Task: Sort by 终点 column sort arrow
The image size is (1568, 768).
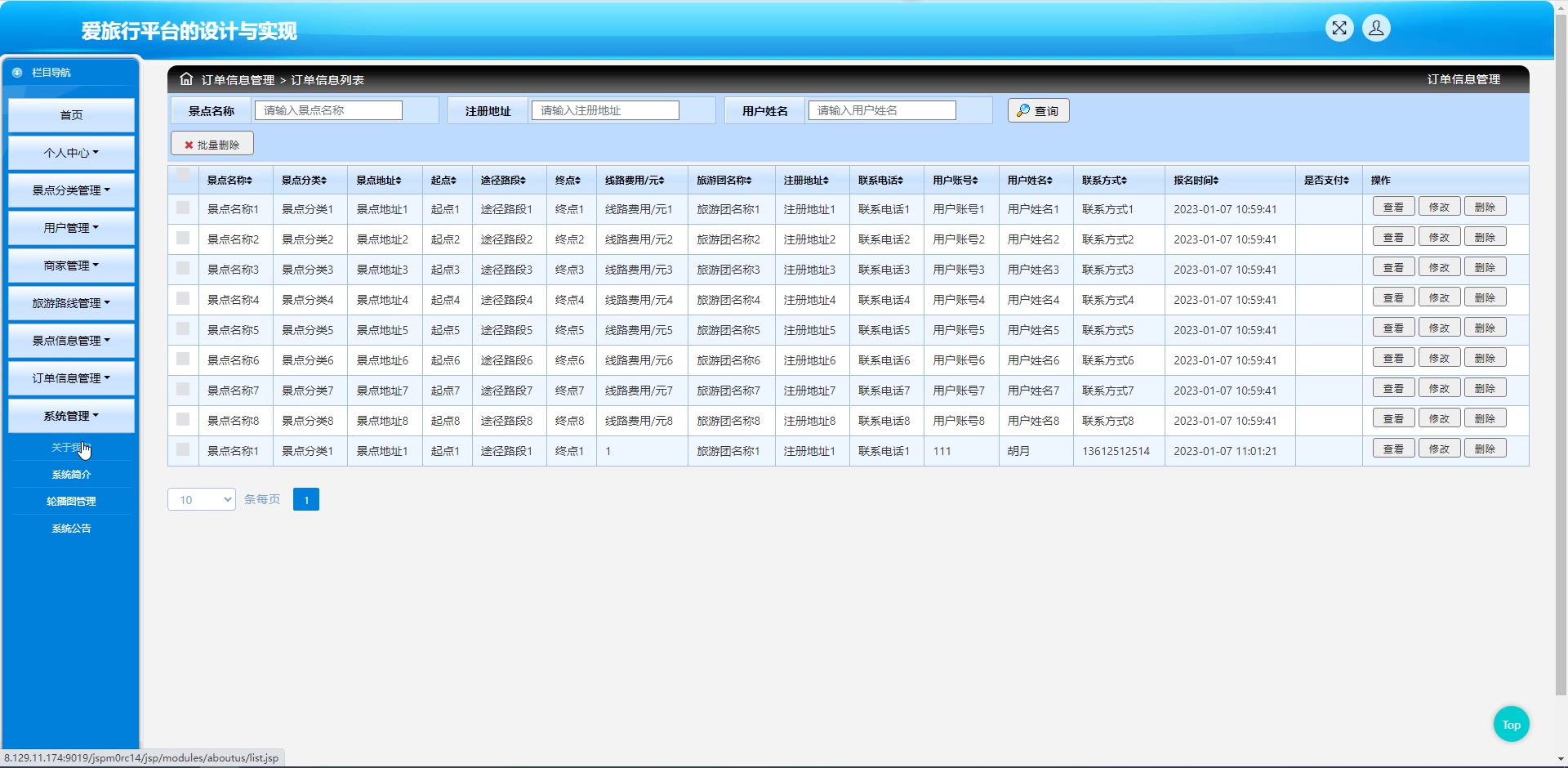Action: click(x=578, y=181)
